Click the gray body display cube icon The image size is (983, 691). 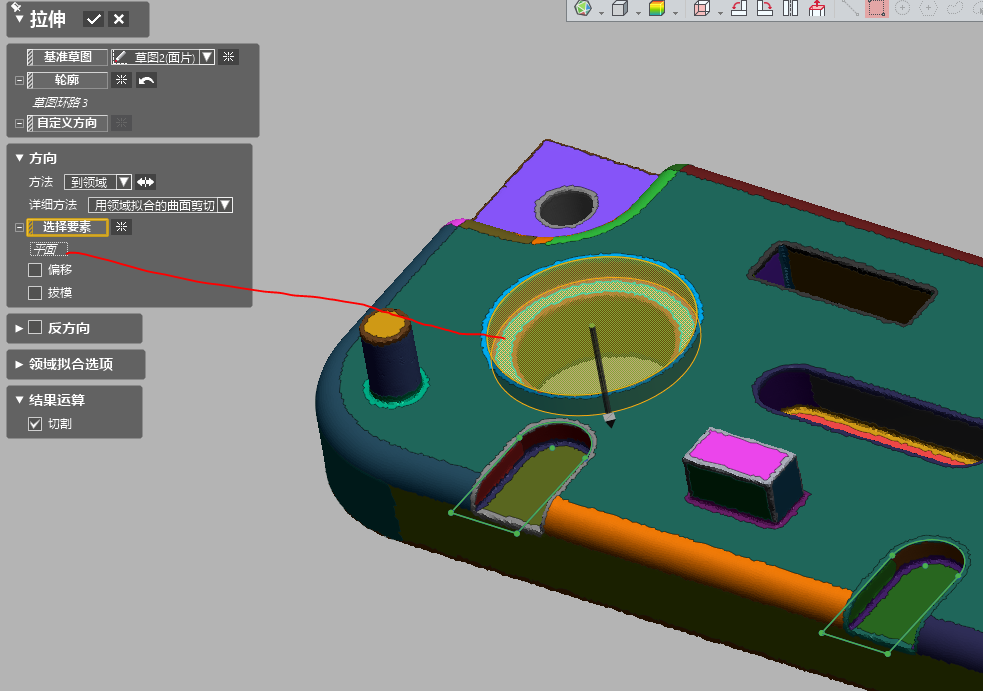[x=620, y=8]
